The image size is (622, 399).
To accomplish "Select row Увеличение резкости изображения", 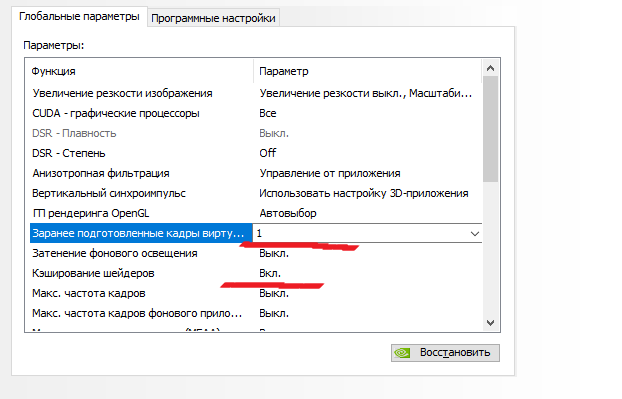I will tap(256, 93).
